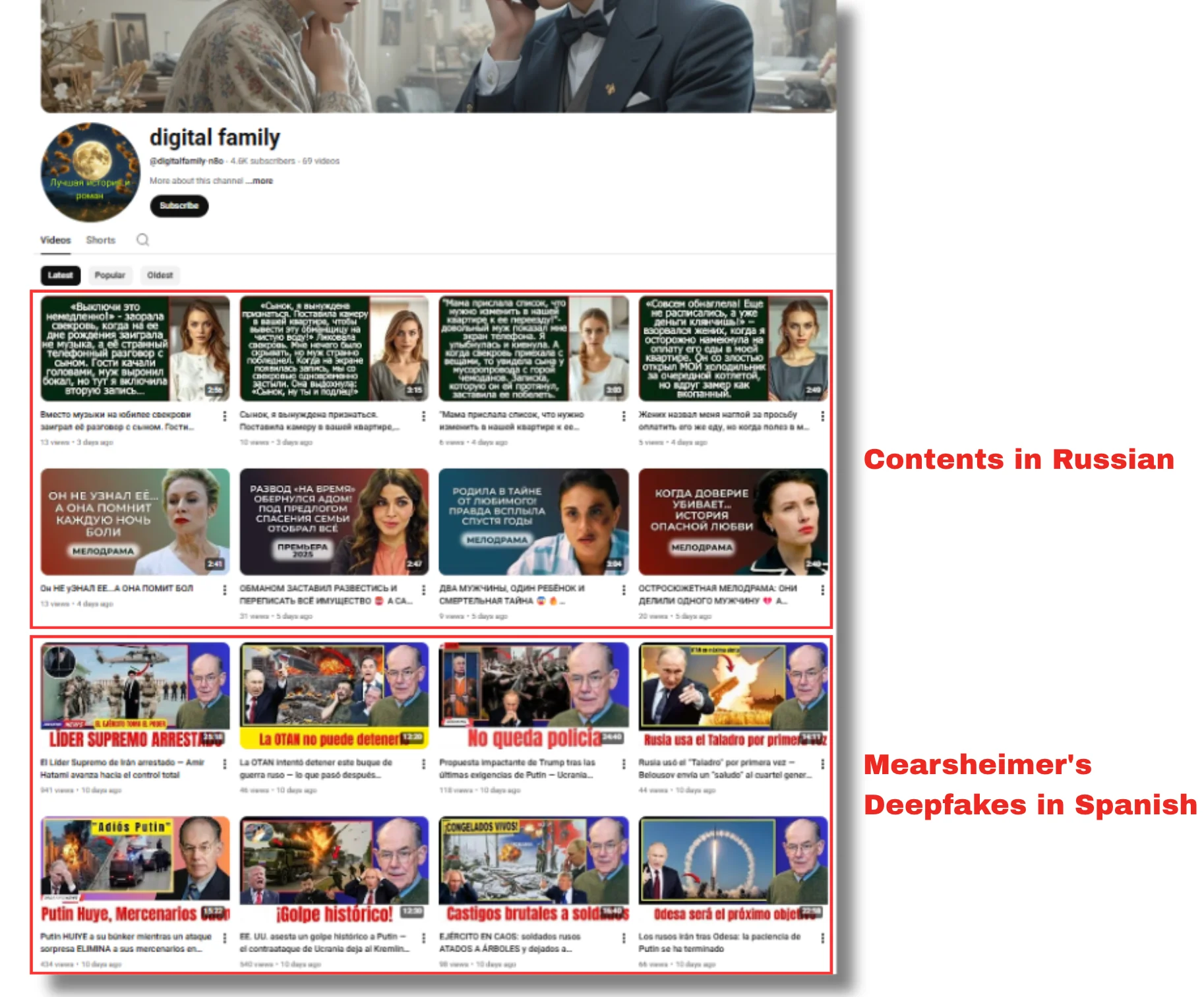Switch to the Videos tab
The width and height of the screenshot is (1204, 997).
55,240
